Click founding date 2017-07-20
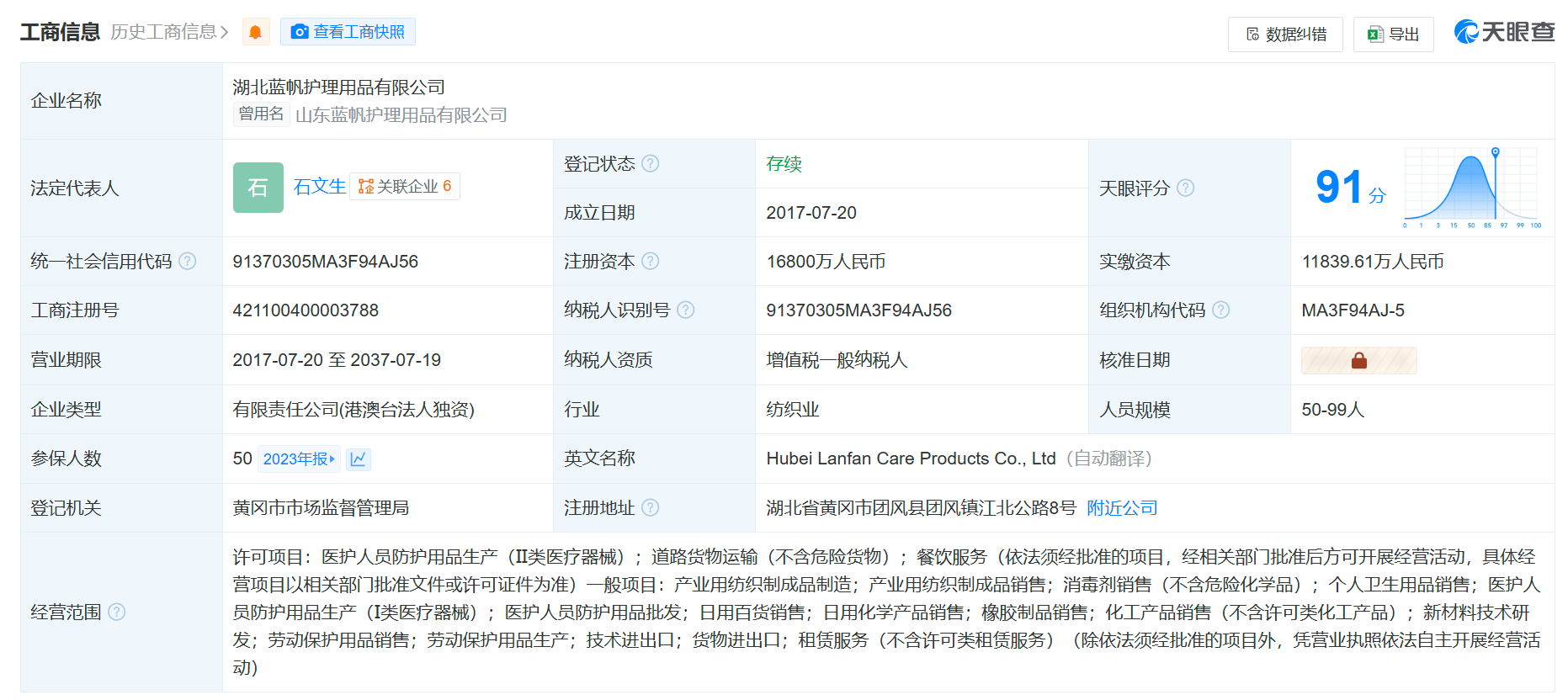1568x700 pixels. 811,213
